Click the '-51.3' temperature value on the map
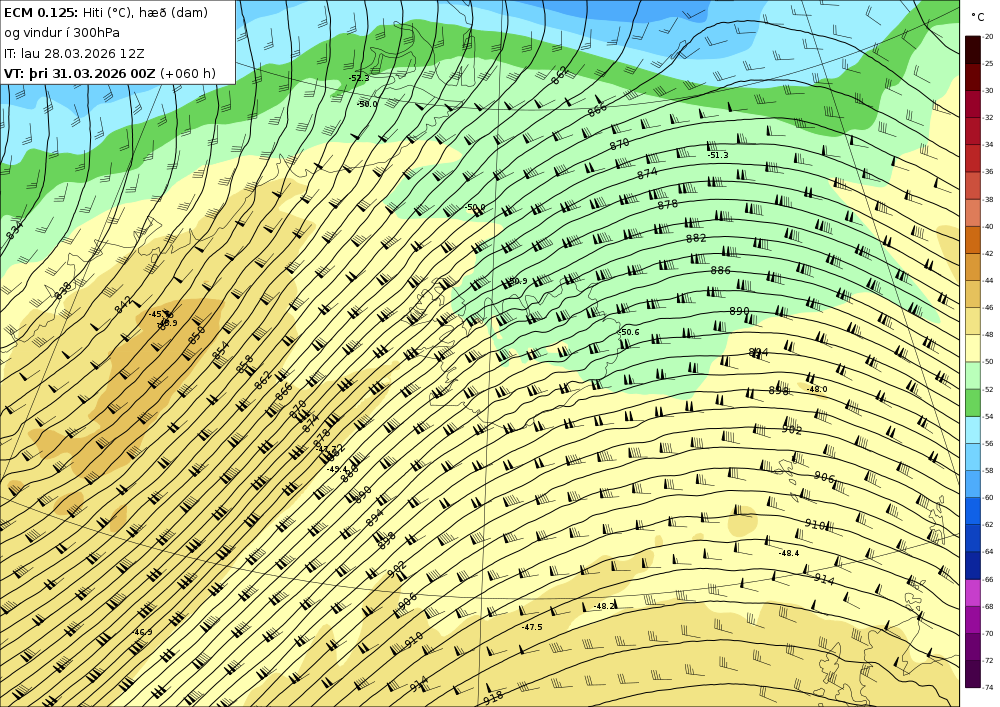This screenshot has width=1000, height=707. click(718, 155)
